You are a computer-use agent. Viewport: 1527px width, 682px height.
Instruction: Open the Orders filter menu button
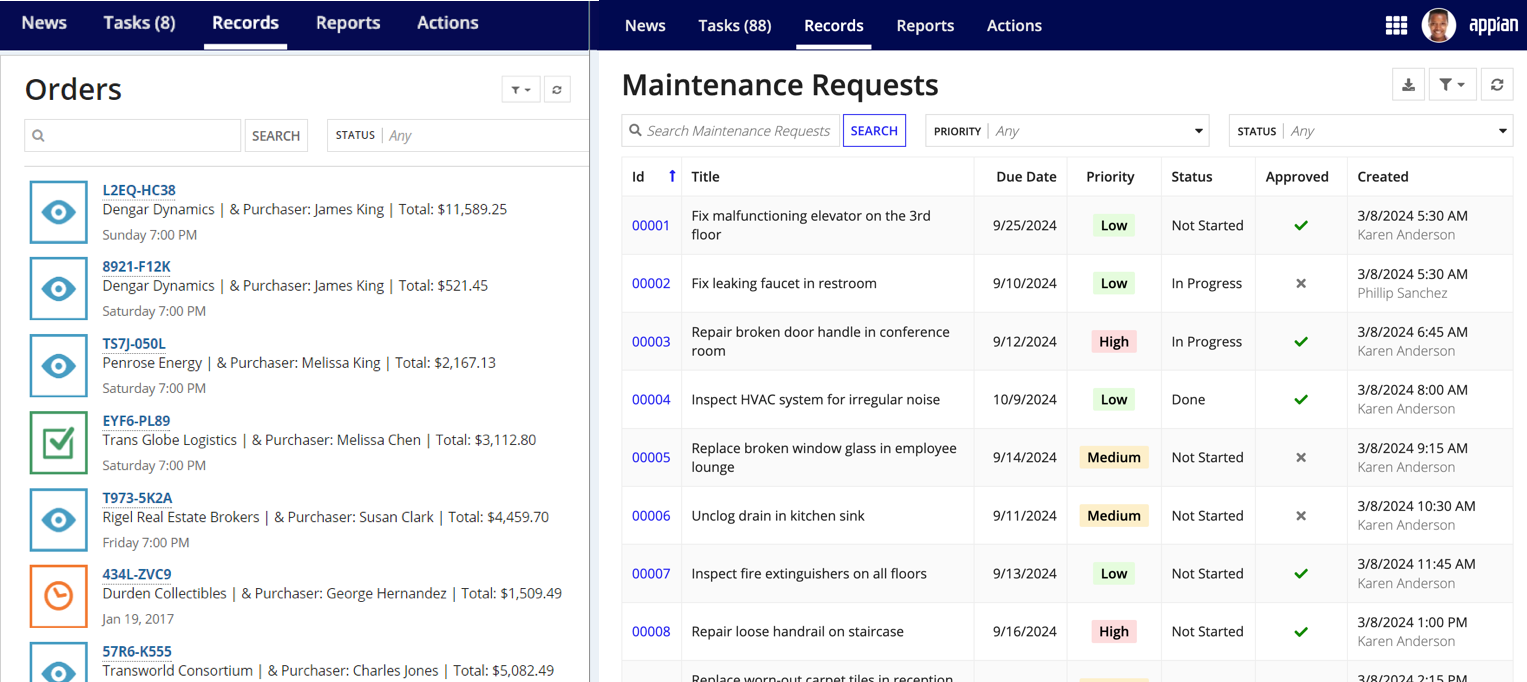click(x=521, y=90)
